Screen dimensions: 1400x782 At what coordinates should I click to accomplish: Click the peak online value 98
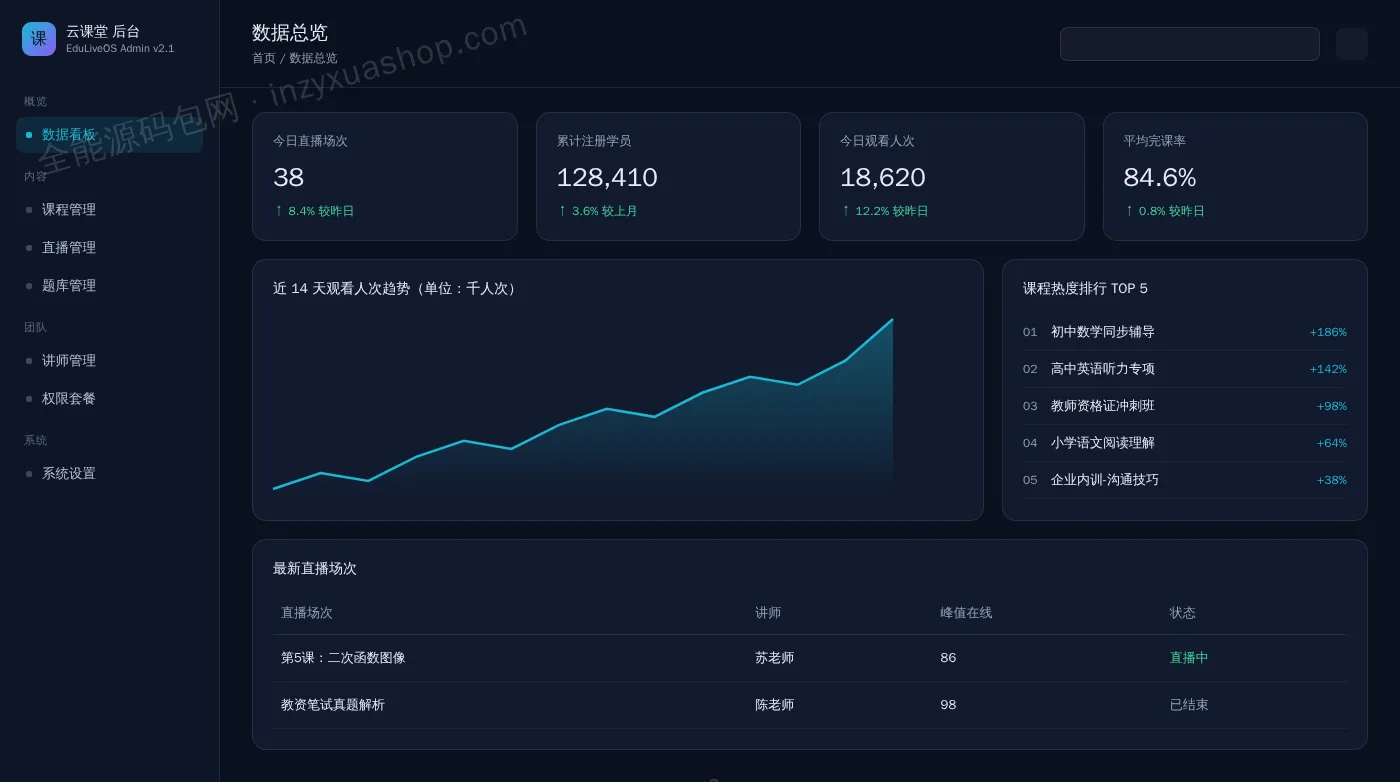click(x=948, y=705)
